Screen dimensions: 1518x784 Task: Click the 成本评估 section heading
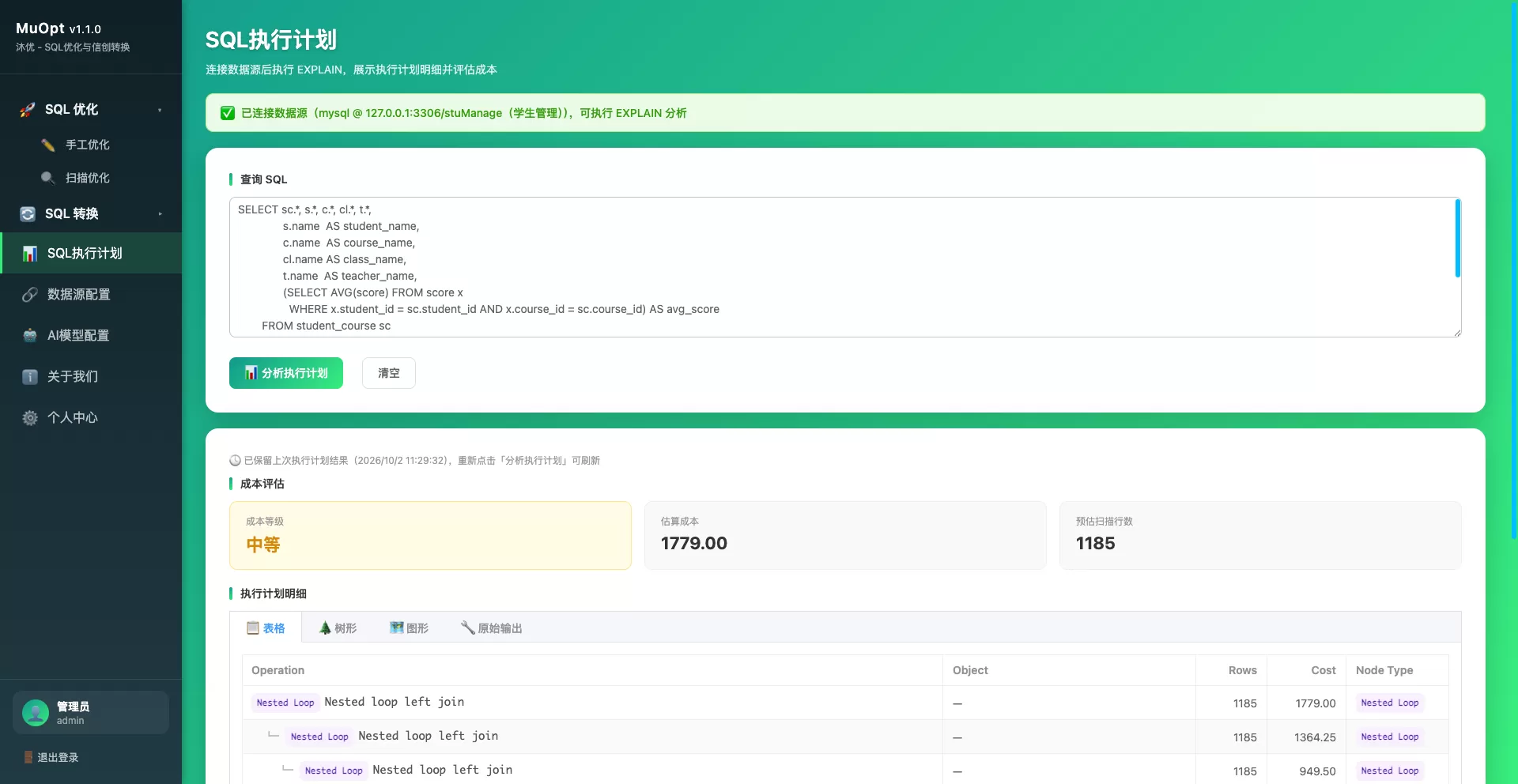pos(262,484)
